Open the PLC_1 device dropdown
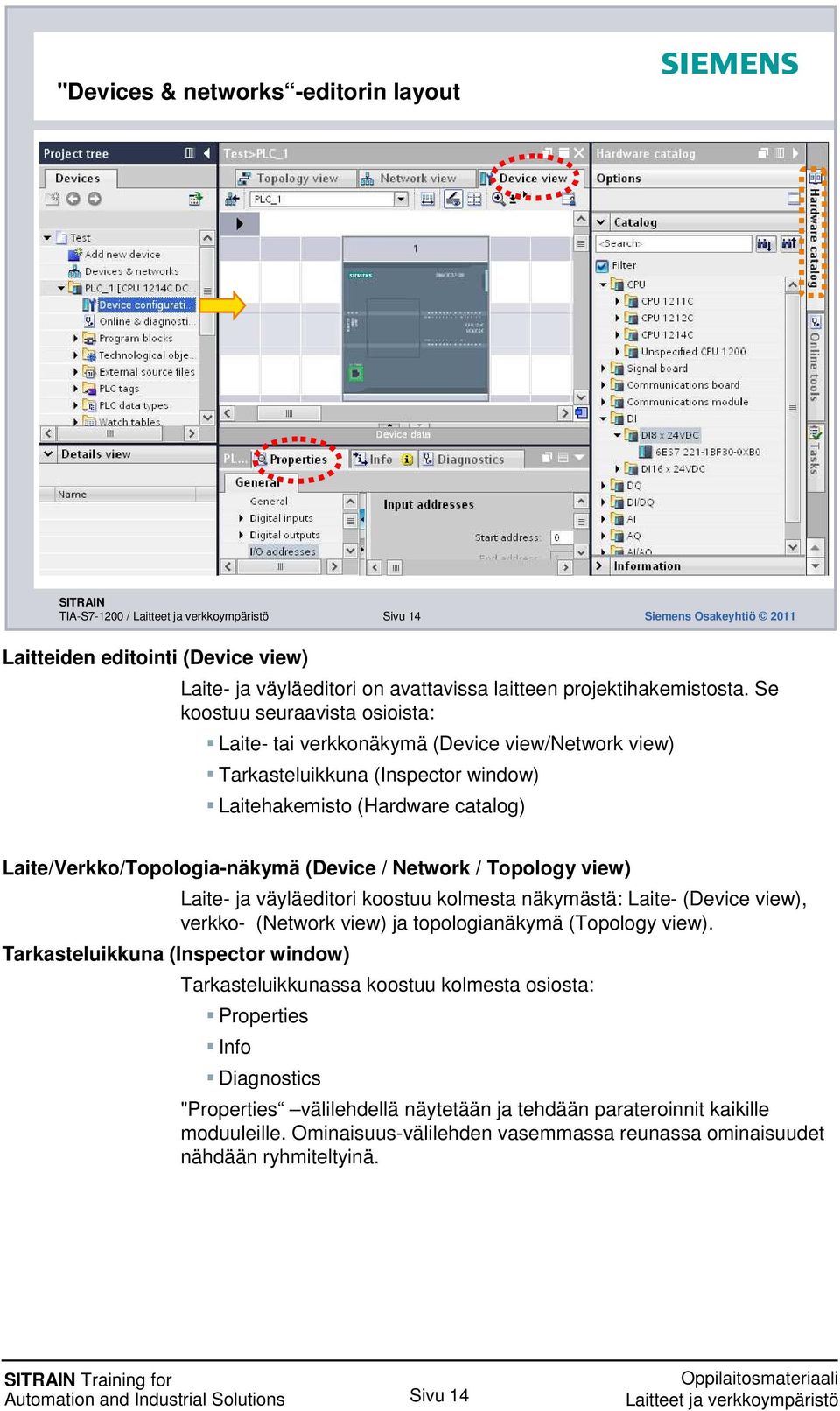This screenshot has height=1411, width=840. tap(401, 200)
